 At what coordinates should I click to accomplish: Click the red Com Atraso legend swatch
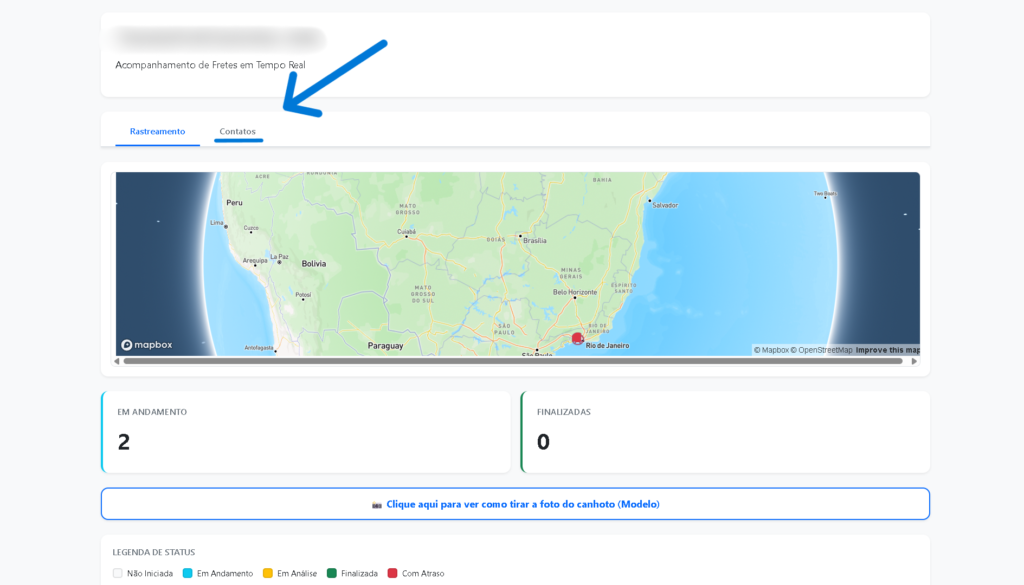(392, 573)
